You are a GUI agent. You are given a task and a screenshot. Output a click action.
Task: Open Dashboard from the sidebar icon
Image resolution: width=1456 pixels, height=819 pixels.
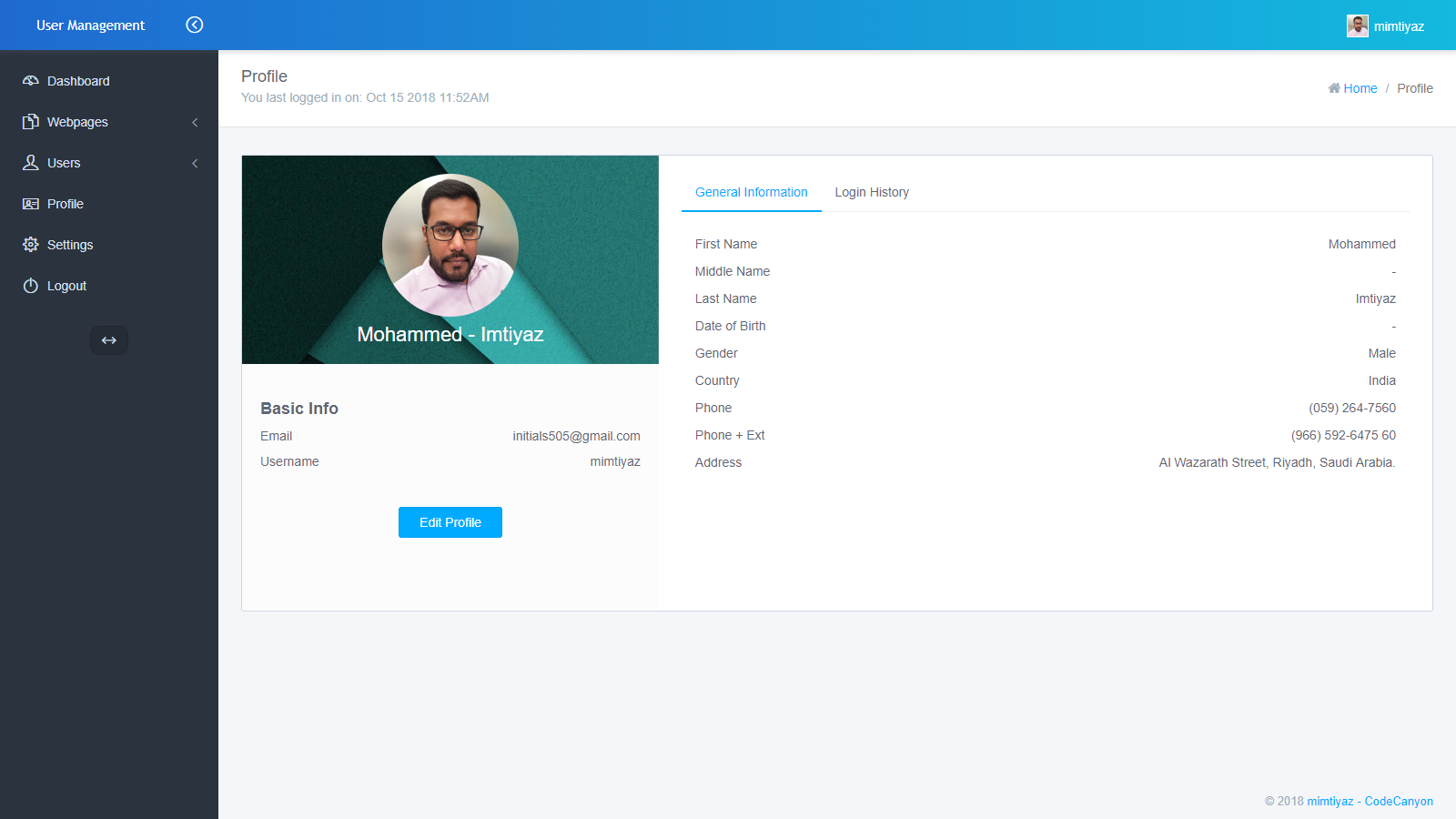pyautogui.click(x=30, y=81)
